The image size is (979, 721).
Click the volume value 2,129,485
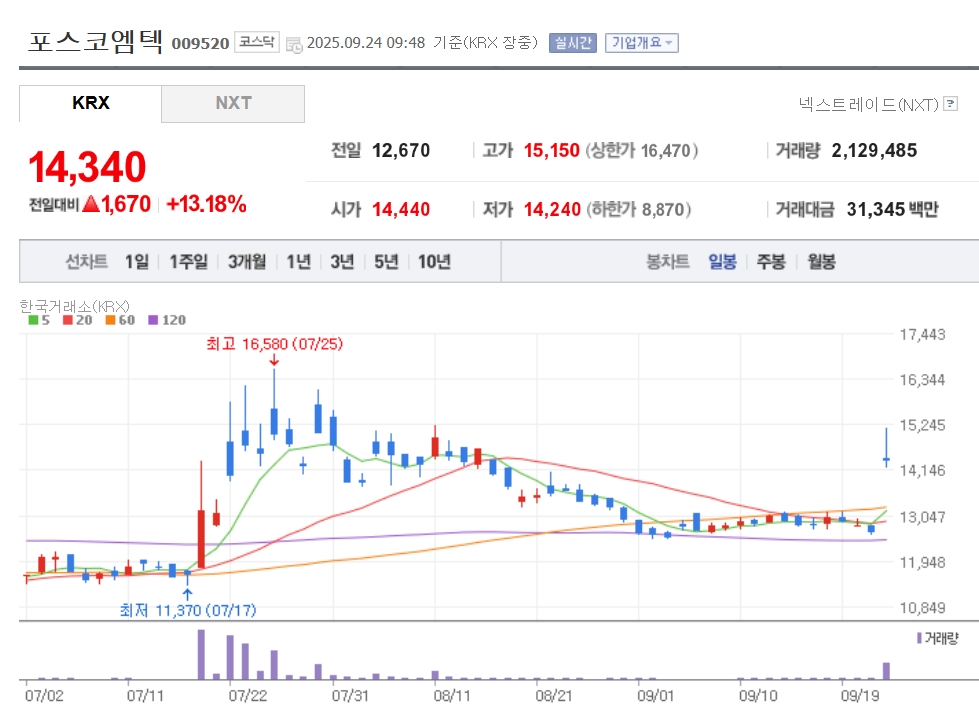(x=874, y=150)
